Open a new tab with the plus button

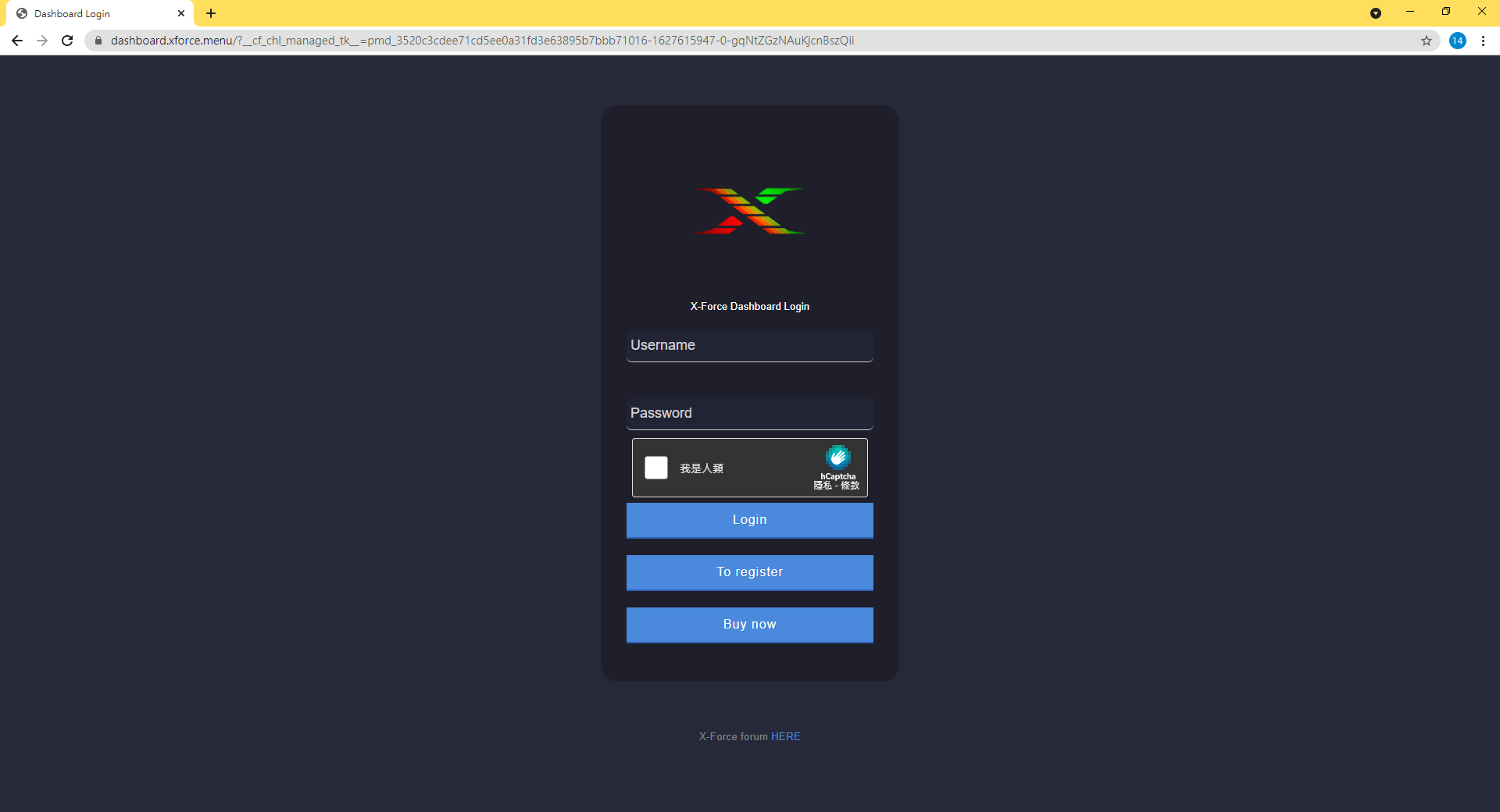click(x=211, y=13)
